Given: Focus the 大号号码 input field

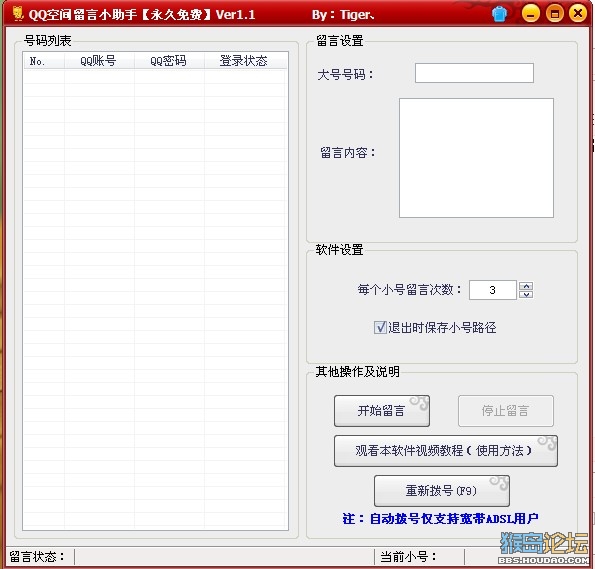Looking at the screenshot, I should click(x=474, y=73).
